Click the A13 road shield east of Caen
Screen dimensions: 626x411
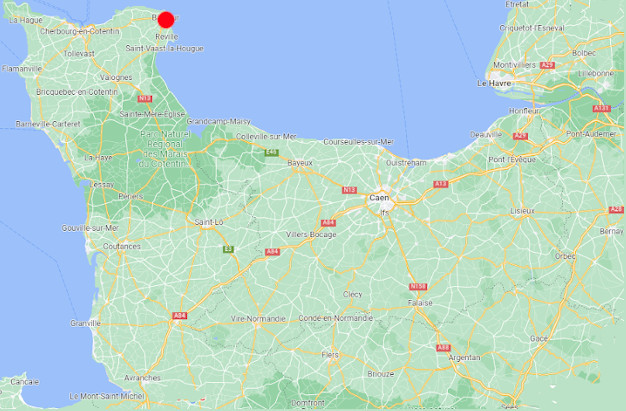[x=441, y=184]
